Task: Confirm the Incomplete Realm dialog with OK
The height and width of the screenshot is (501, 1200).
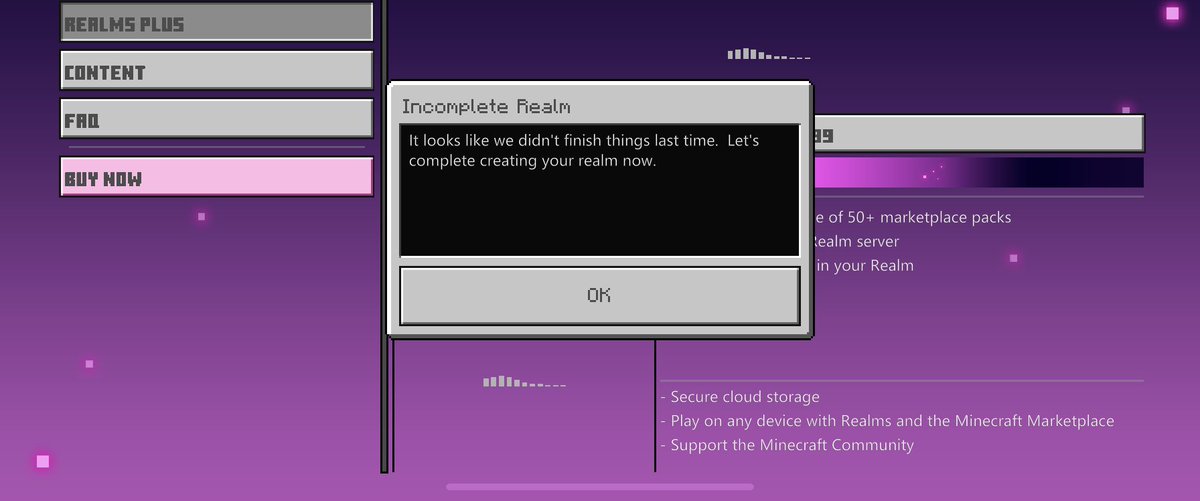Action: (x=599, y=295)
